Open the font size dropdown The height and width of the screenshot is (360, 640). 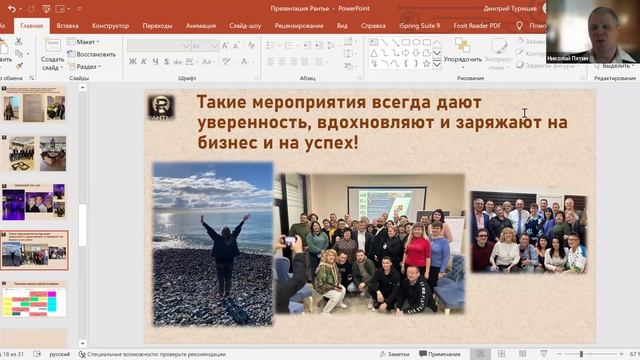coord(214,46)
